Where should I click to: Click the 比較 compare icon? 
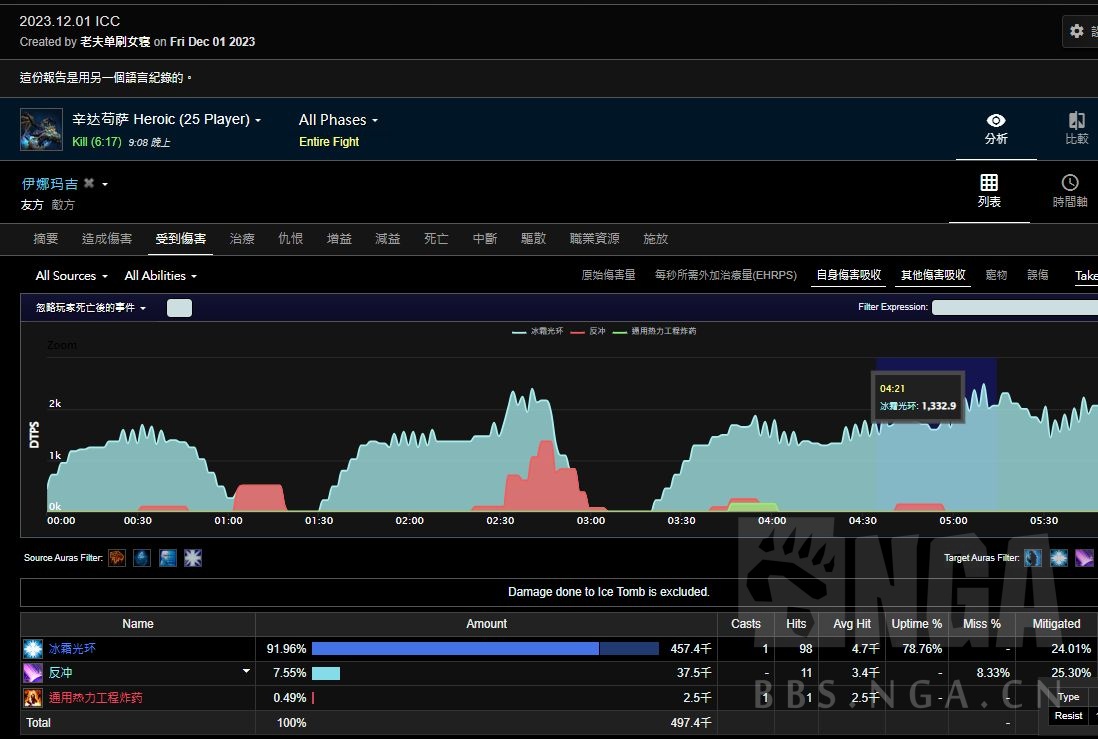click(x=1077, y=121)
